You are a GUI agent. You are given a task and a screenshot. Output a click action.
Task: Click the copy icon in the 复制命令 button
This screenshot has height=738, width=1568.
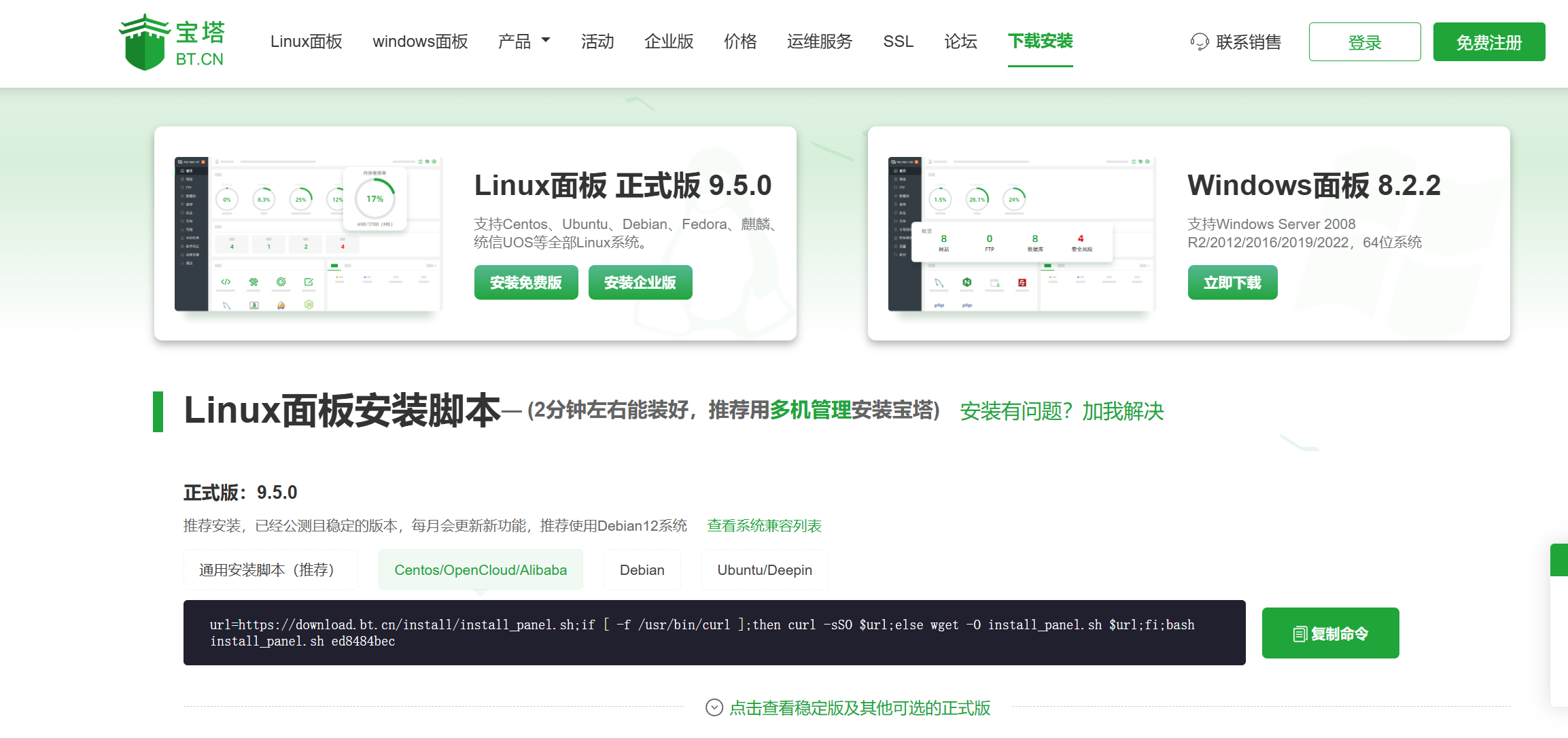1300,634
